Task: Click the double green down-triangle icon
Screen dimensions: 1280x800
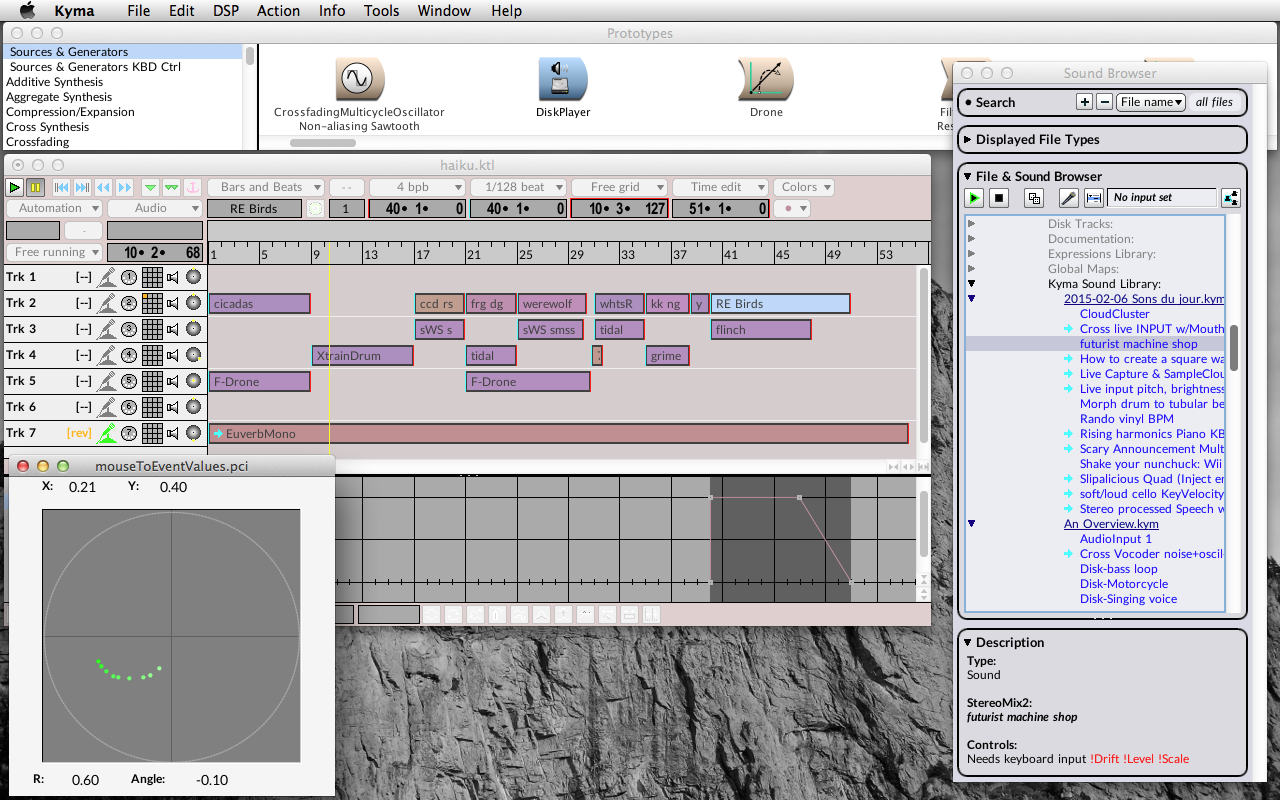Action: tap(171, 187)
